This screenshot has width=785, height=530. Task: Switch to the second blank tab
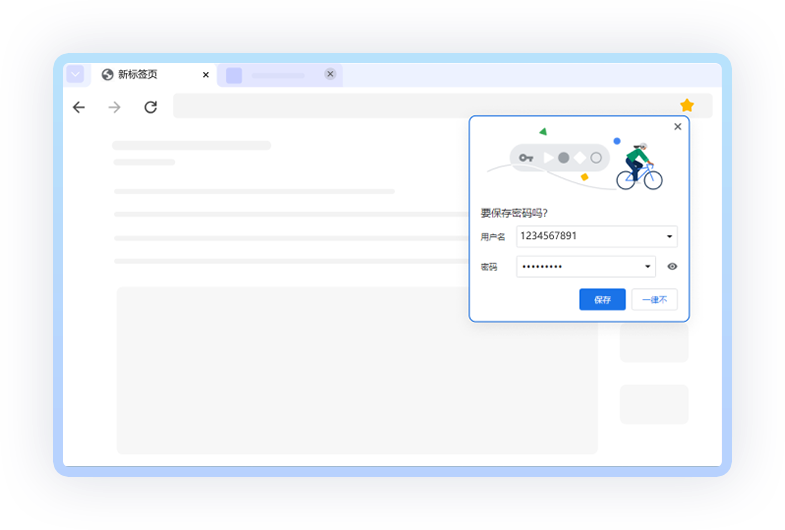pyautogui.click(x=275, y=75)
